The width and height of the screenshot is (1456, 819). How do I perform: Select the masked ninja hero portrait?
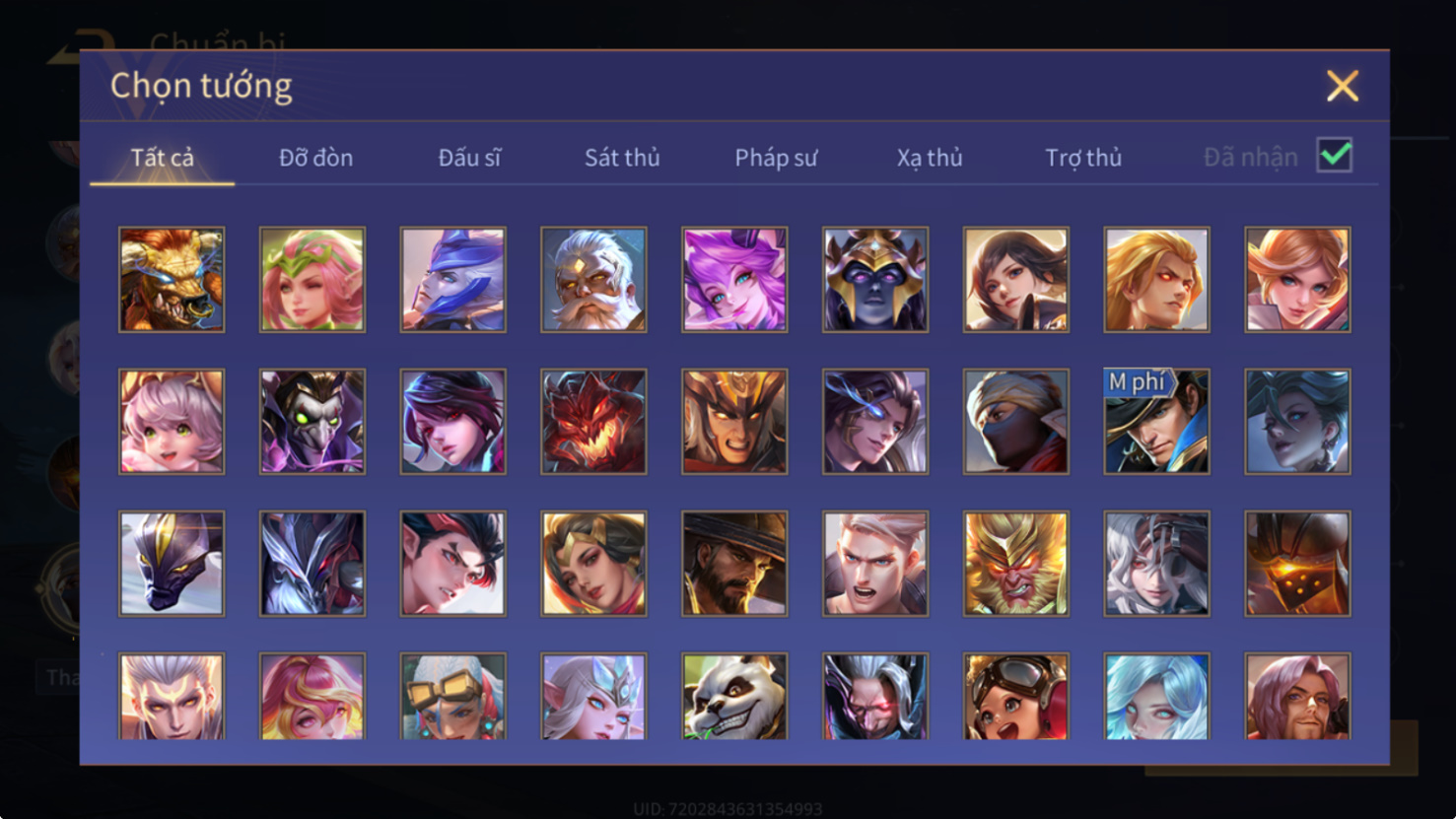pos(1015,422)
